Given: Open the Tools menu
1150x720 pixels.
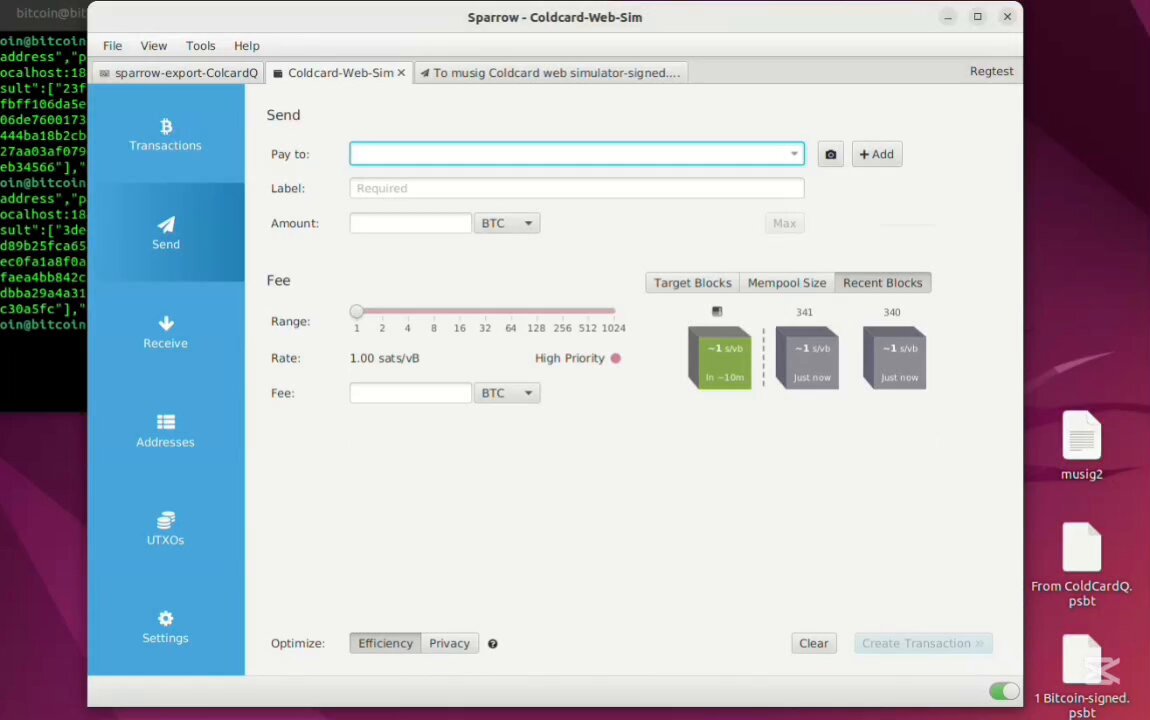Looking at the screenshot, I should coord(200,45).
